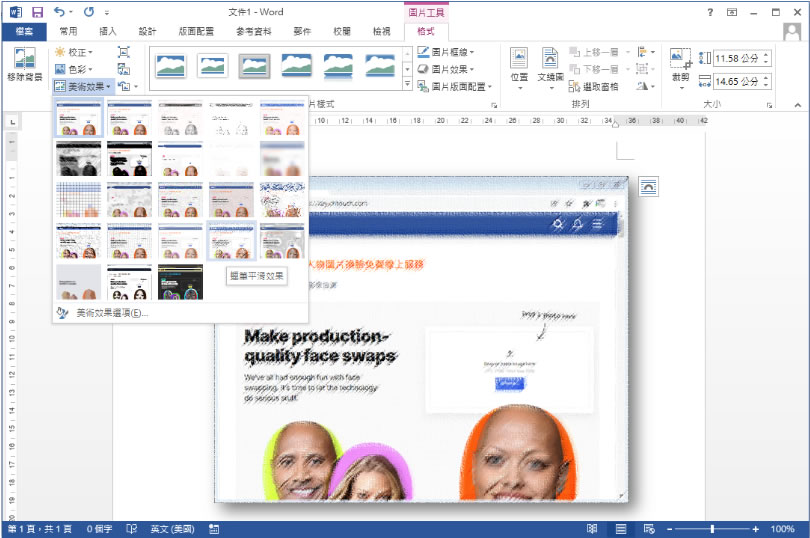
Task: Switch to the 版面配置 layout tab
Action: 196,32
